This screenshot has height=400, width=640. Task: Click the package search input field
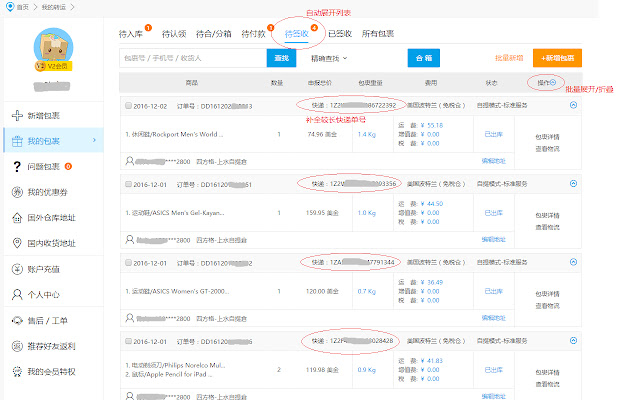coord(193,58)
